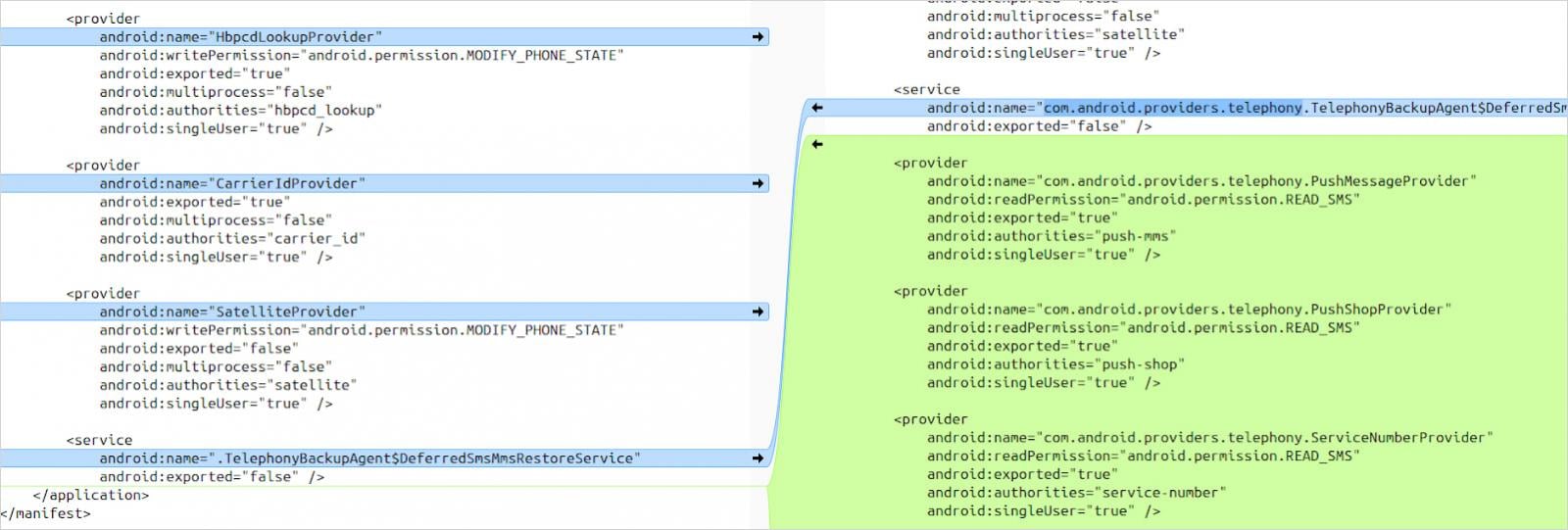Push SatelliteProvider name change to right
Viewport: 1568px width, 530px height.
click(x=758, y=312)
